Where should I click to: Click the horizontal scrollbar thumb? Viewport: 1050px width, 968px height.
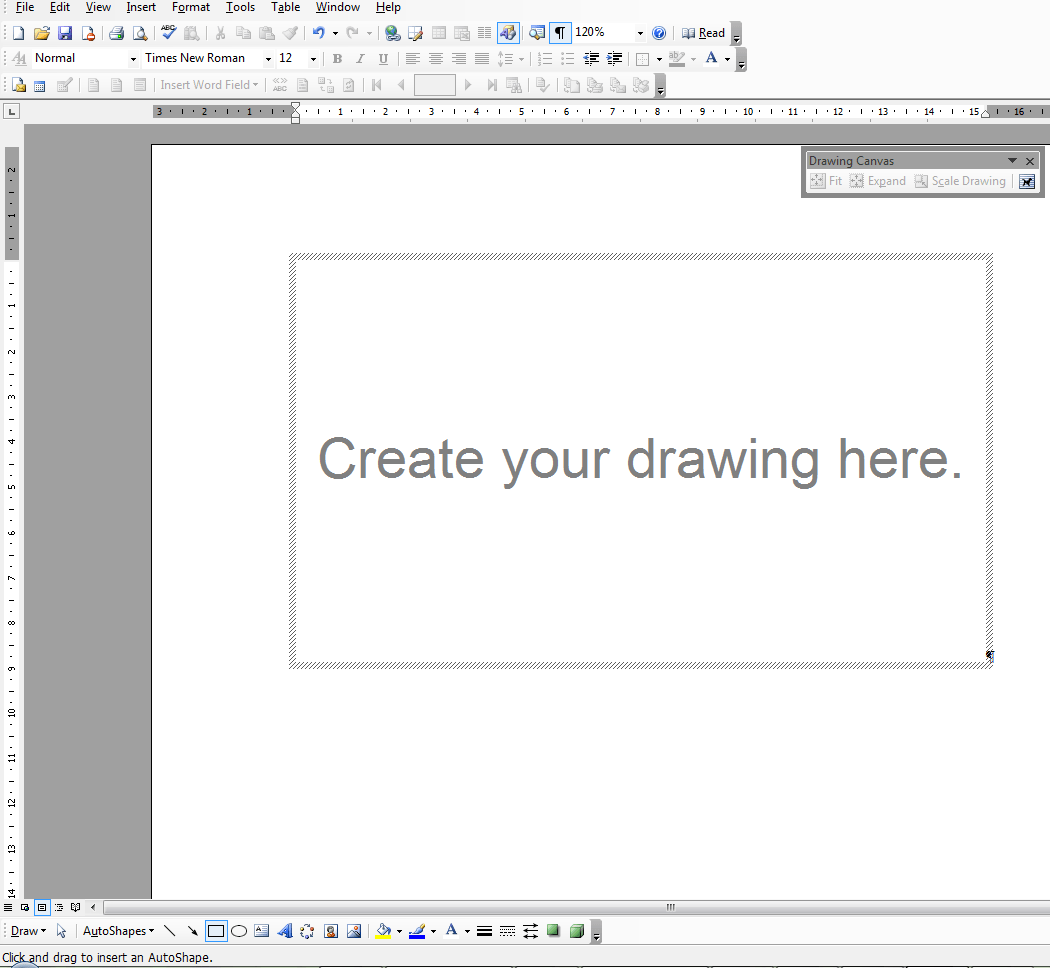coord(671,908)
